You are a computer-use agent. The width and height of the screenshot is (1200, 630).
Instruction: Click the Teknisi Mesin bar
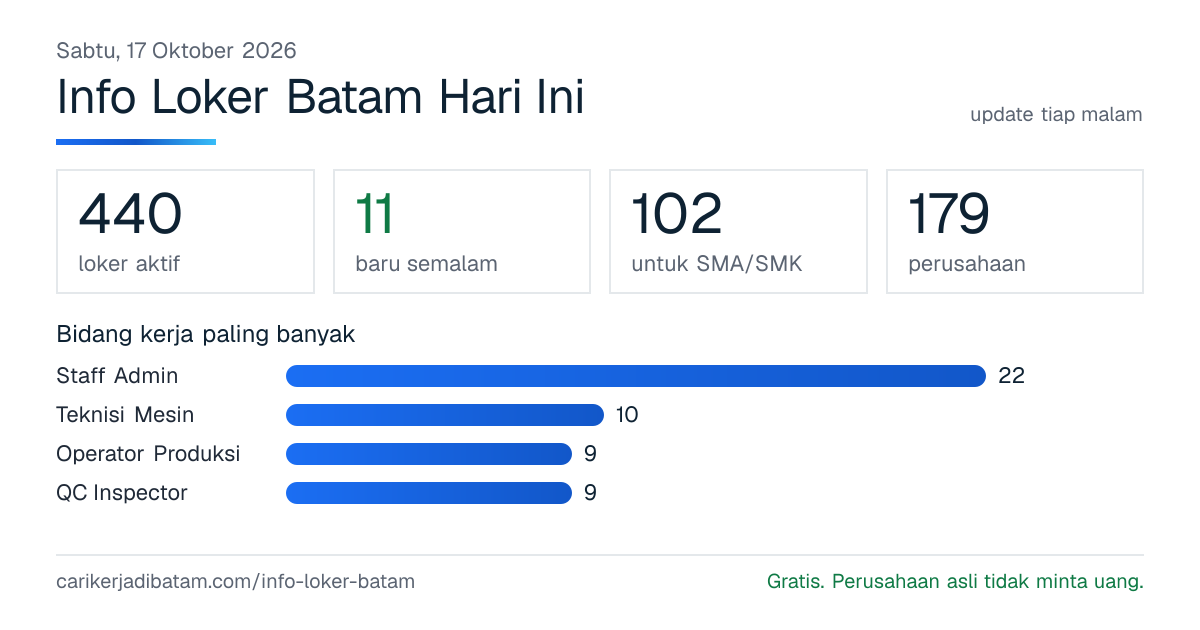pos(445,415)
